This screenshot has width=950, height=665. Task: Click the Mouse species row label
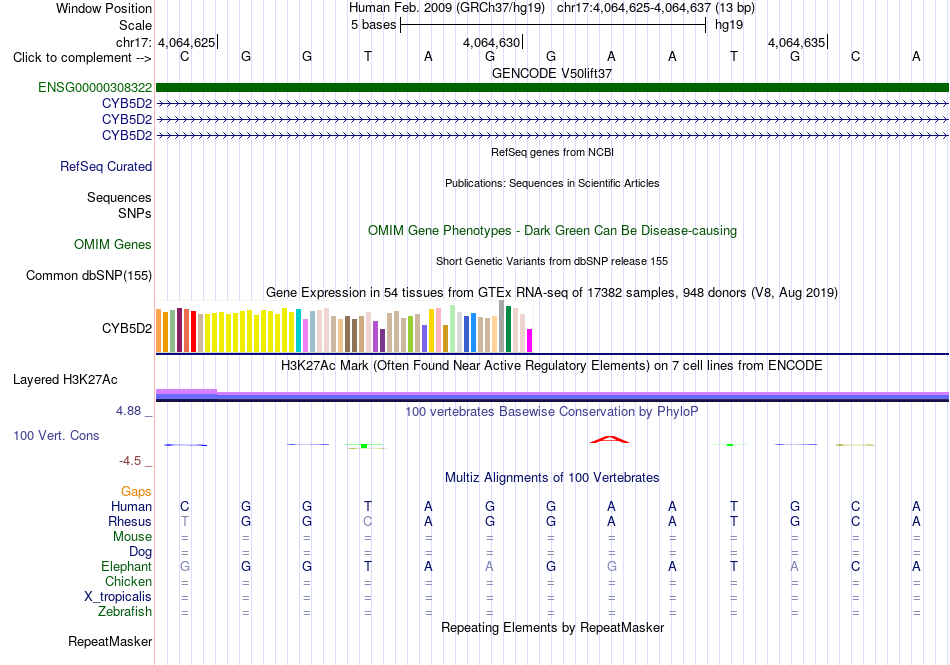pyautogui.click(x=132, y=537)
